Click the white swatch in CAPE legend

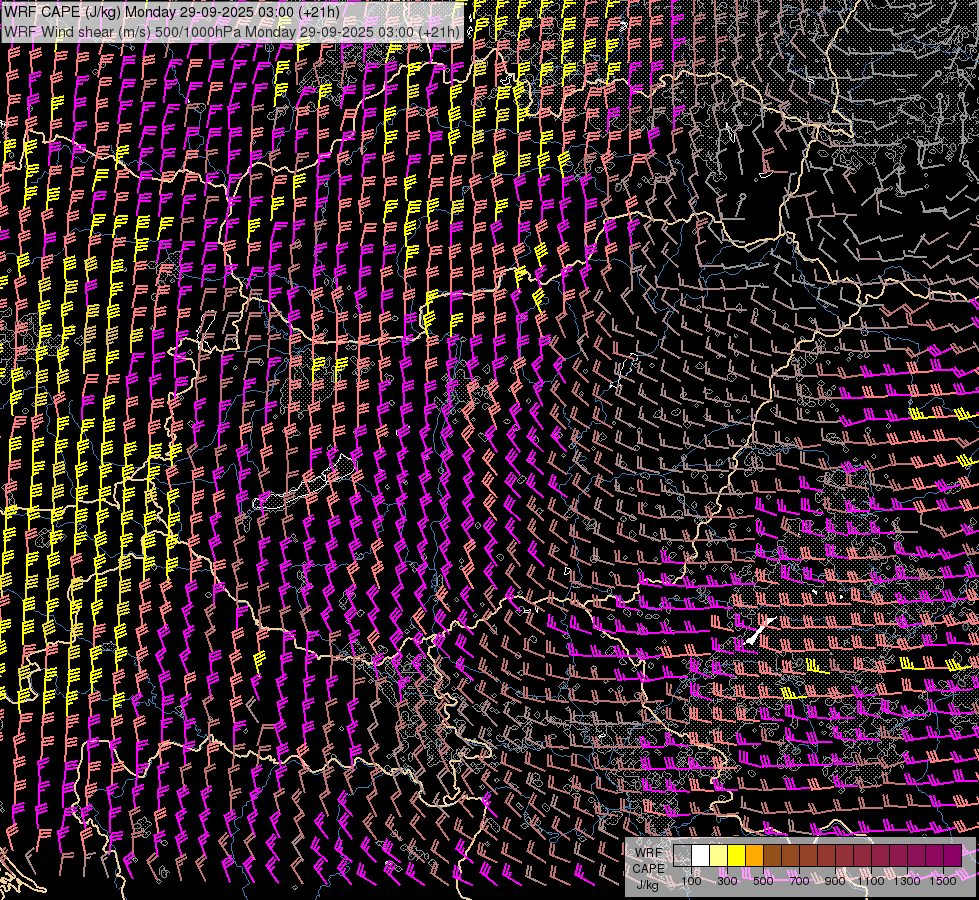701,855
